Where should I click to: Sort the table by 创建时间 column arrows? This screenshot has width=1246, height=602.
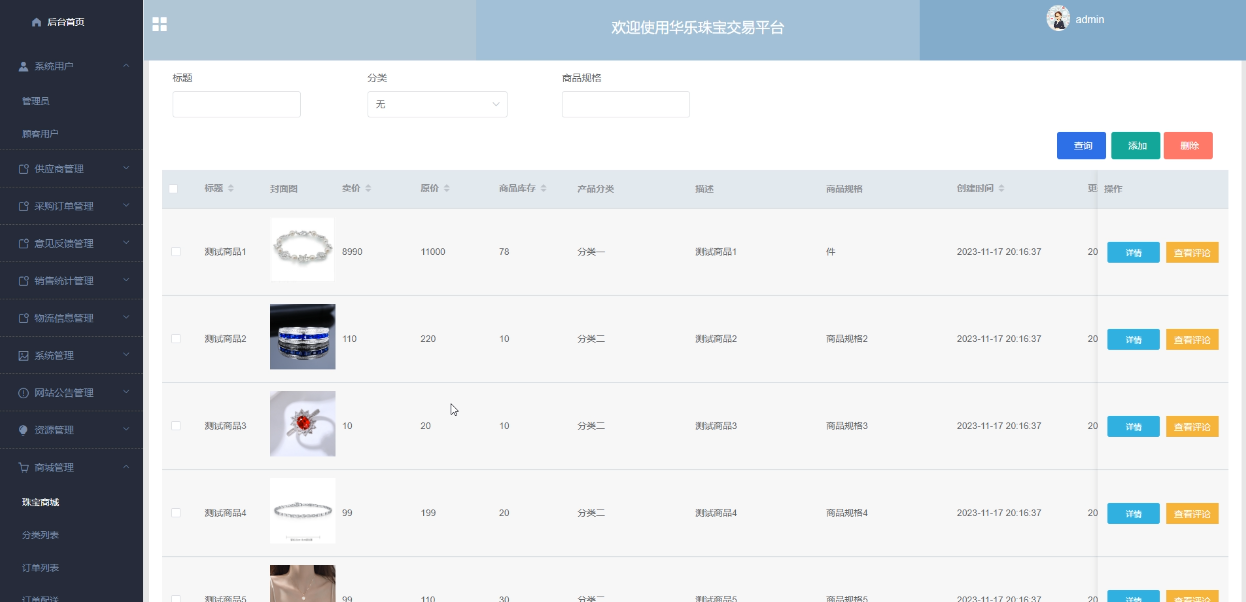click(x=1001, y=189)
